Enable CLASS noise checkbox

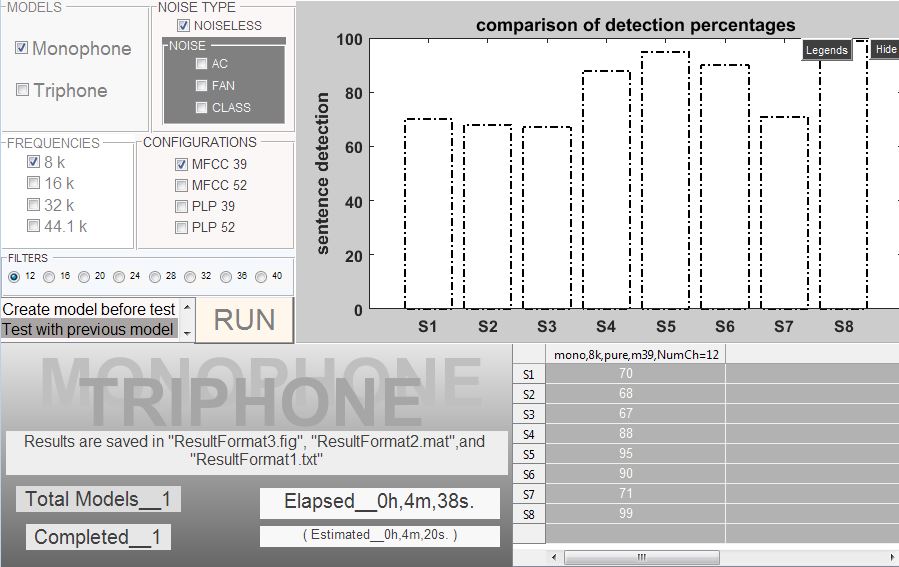pyautogui.click(x=202, y=107)
